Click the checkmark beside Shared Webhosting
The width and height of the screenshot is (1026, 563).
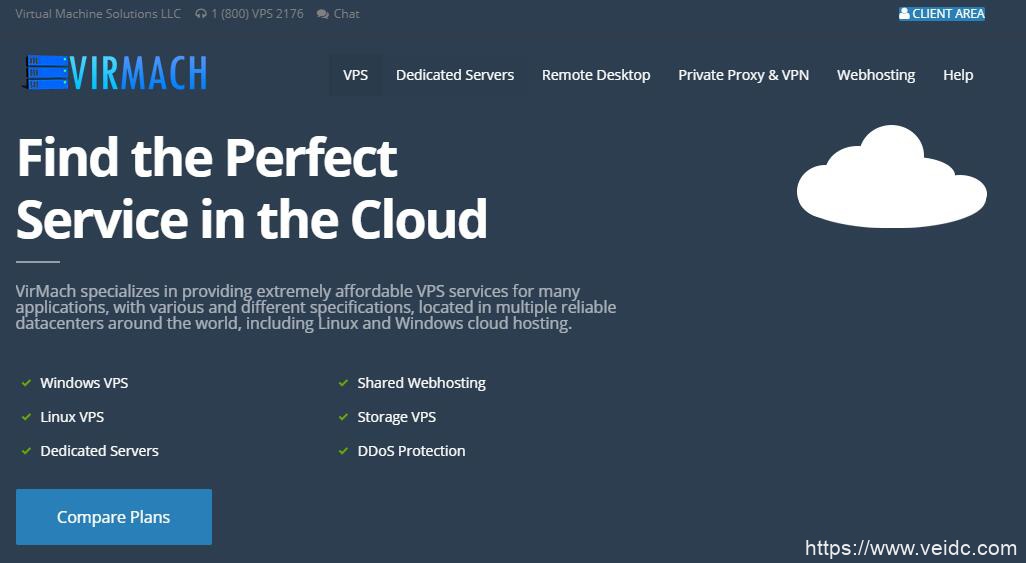click(344, 383)
